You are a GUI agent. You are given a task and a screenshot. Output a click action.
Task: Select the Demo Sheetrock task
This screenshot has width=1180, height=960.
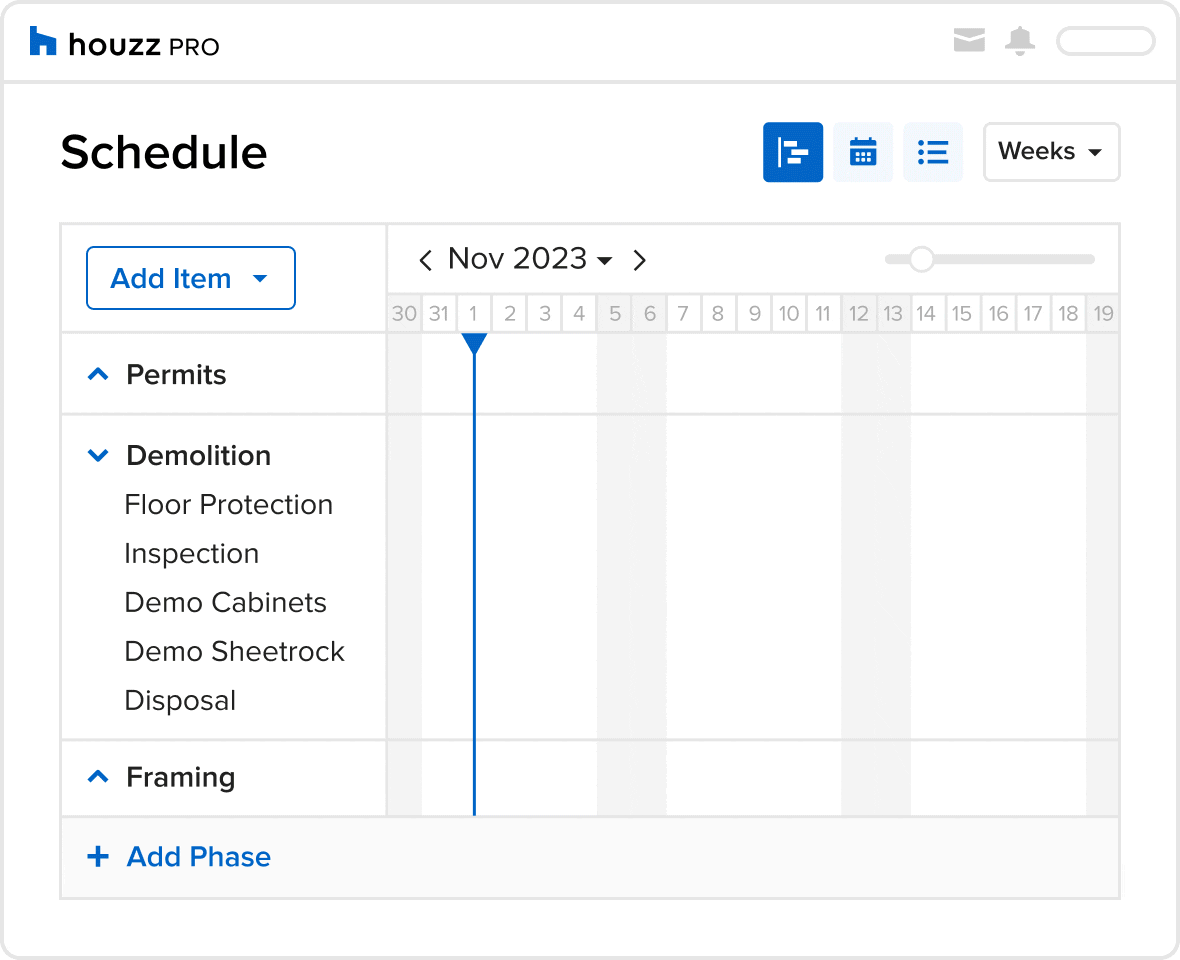(234, 651)
